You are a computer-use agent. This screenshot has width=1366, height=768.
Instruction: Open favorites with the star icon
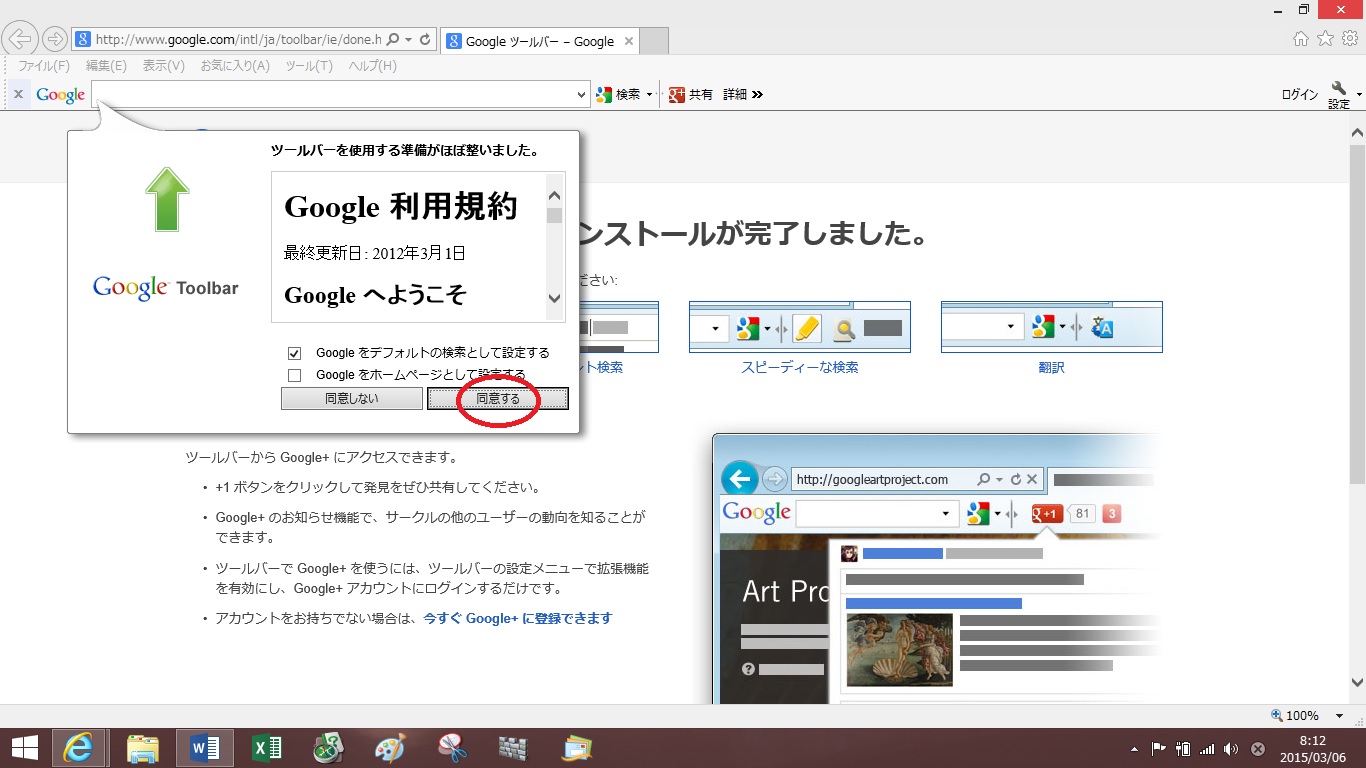tap(1325, 39)
